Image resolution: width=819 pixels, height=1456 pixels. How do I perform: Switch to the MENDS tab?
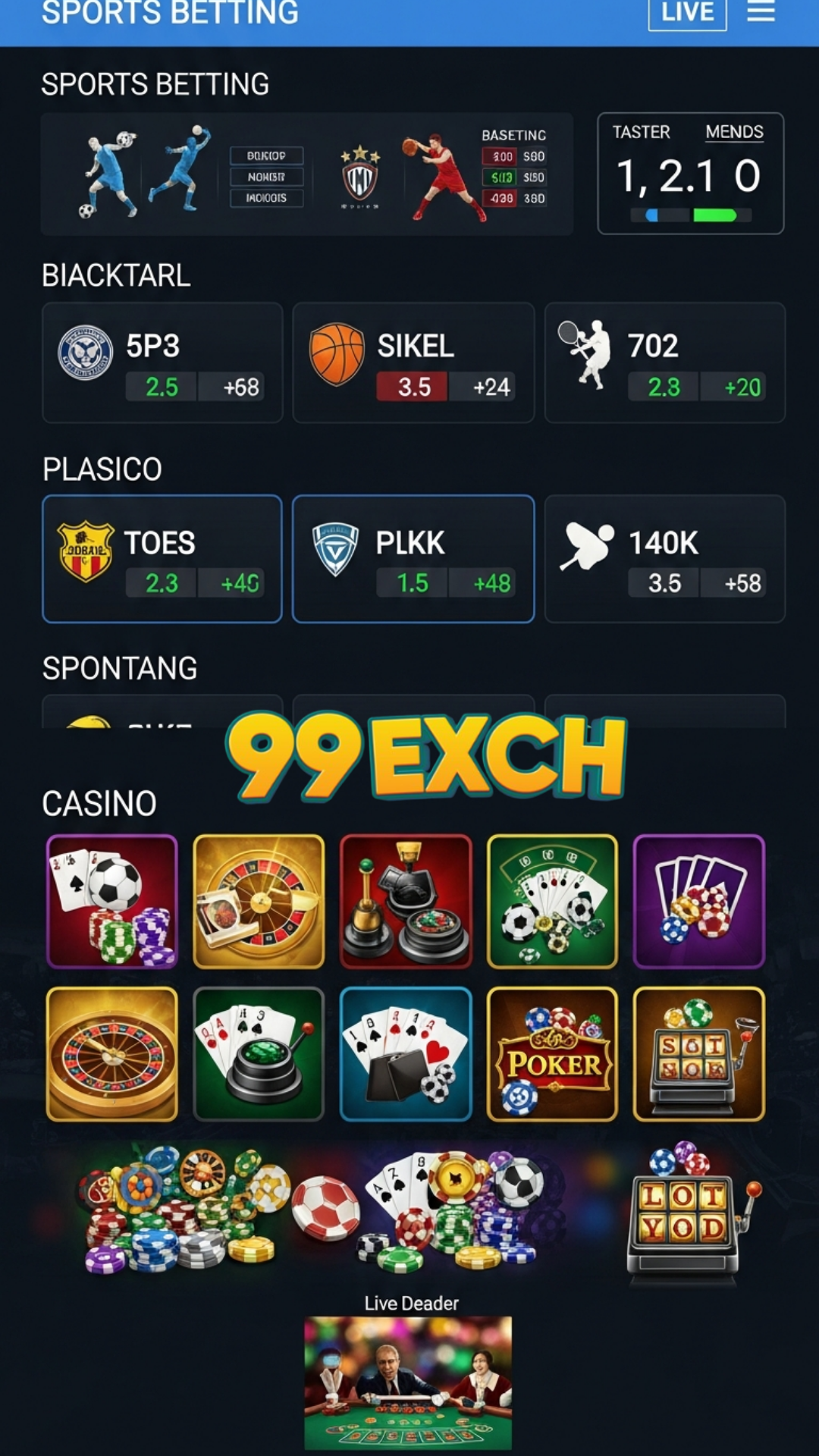734,132
